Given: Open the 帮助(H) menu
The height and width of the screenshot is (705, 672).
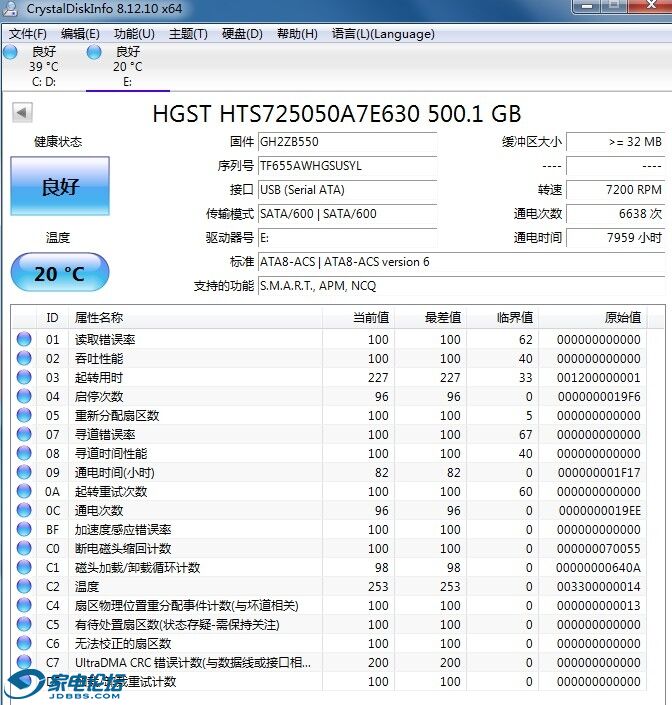Looking at the screenshot, I should [297, 34].
